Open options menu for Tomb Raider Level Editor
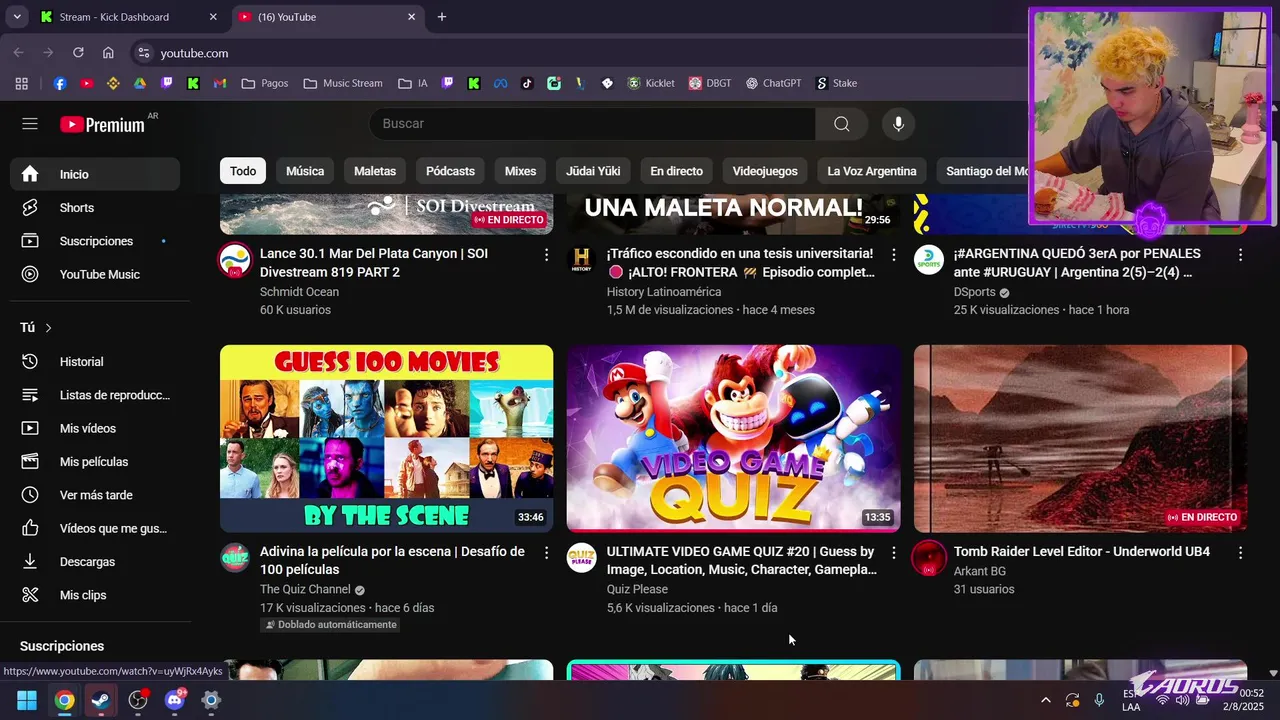The height and width of the screenshot is (720, 1280). 1240,553
